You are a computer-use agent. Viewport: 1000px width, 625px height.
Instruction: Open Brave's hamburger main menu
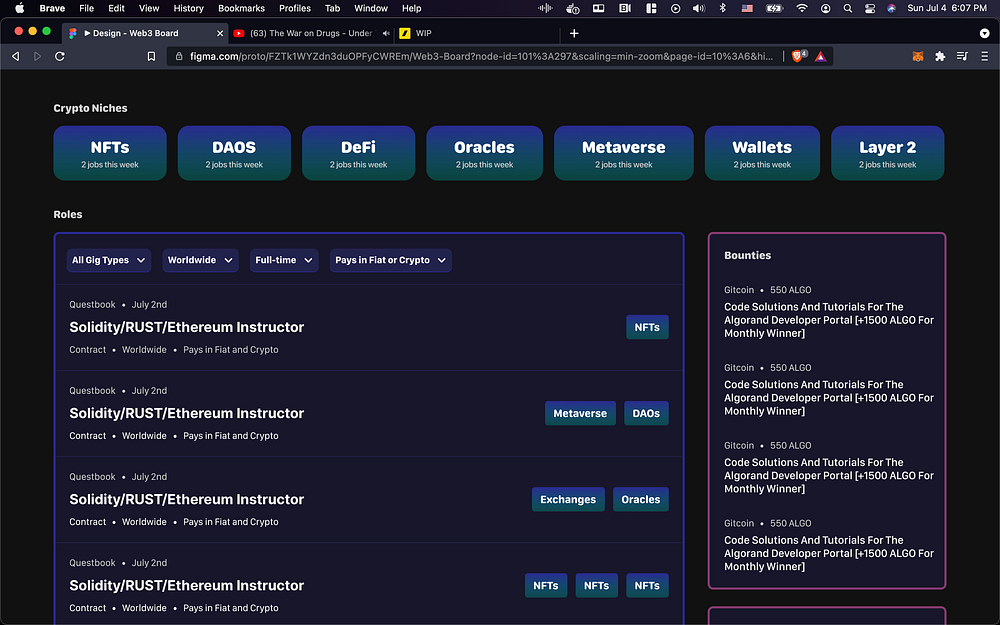pyautogui.click(x=985, y=56)
